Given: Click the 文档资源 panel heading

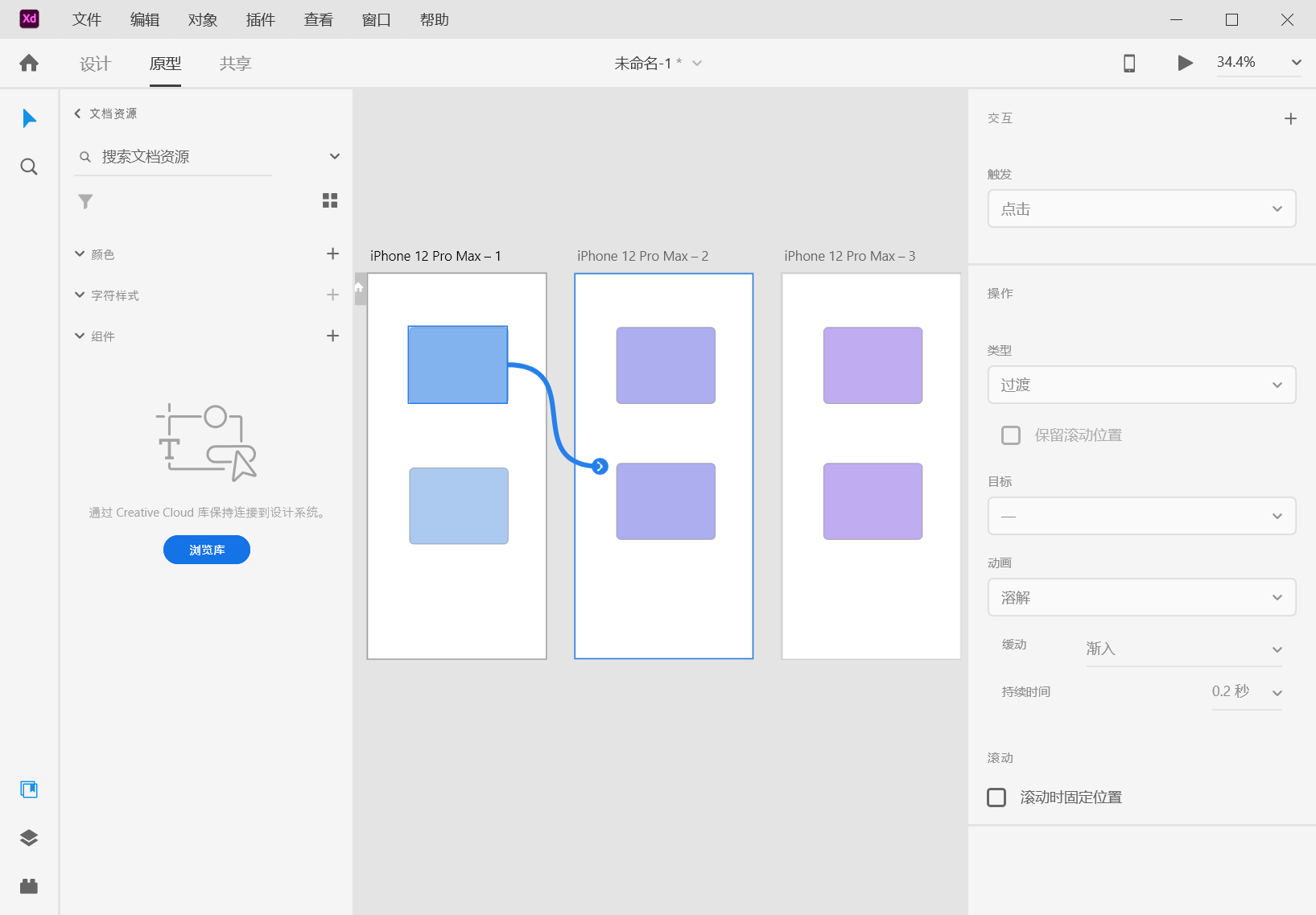Looking at the screenshot, I should pyautogui.click(x=113, y=113).
